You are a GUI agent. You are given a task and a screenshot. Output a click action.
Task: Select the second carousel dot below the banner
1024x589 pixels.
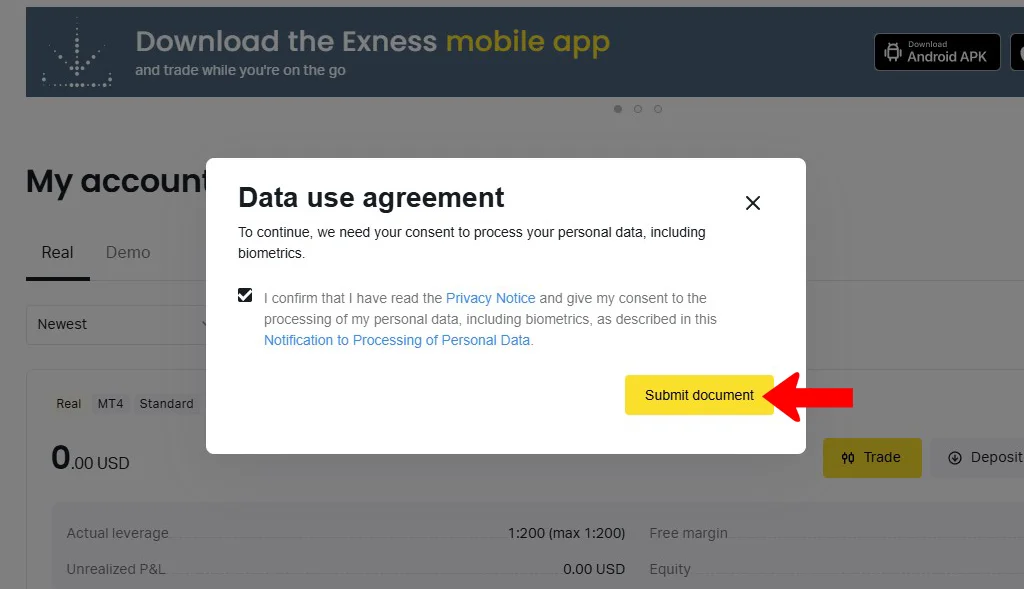point(637,109)
